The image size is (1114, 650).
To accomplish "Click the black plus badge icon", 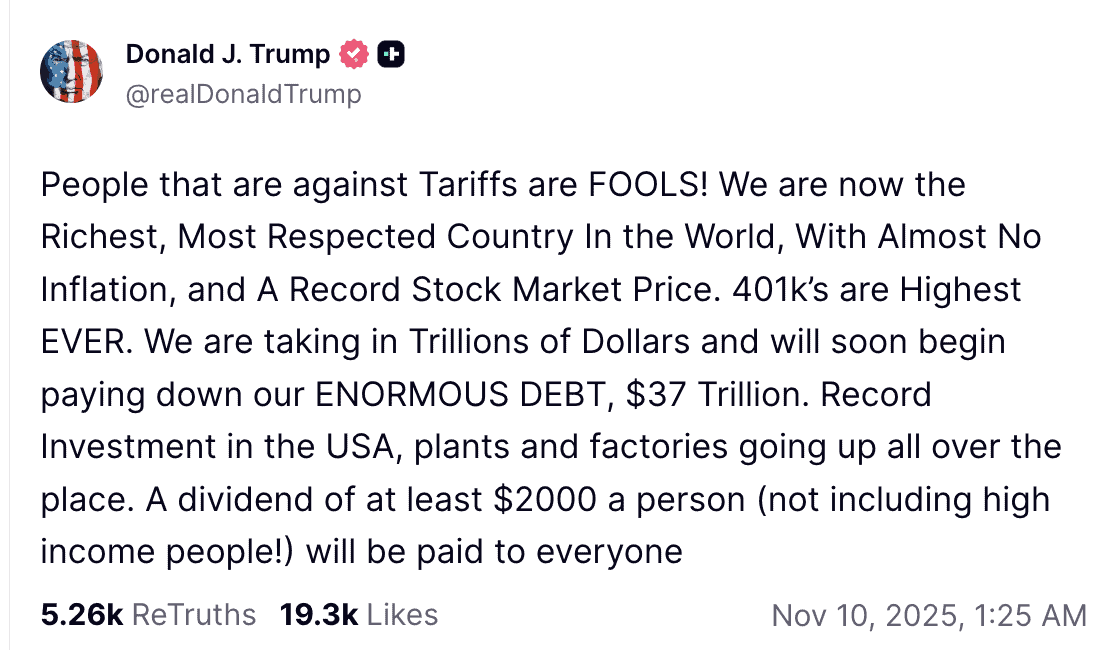I will coord(391,55).
